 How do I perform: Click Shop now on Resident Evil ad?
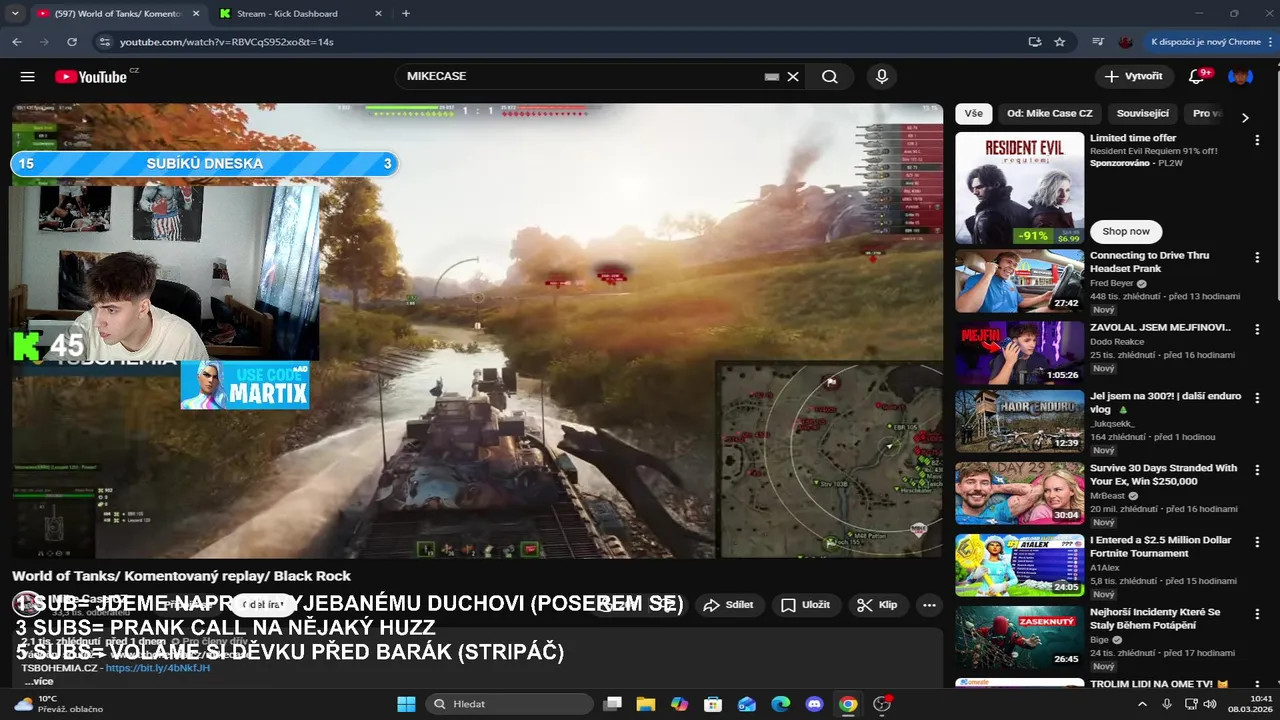tap(1126, 231)
